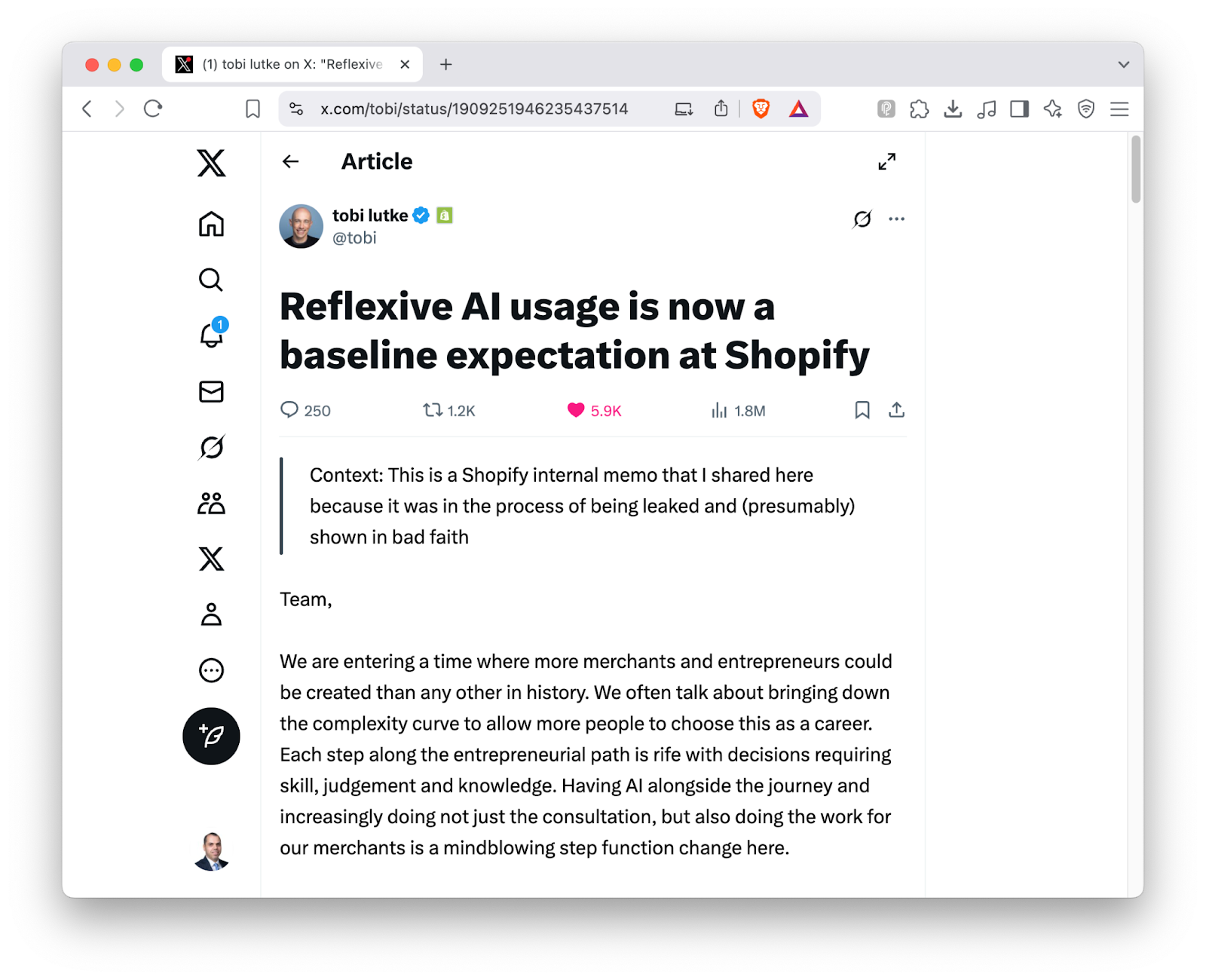Click article title Reflexive AI usage

click(x=574, y=330)
